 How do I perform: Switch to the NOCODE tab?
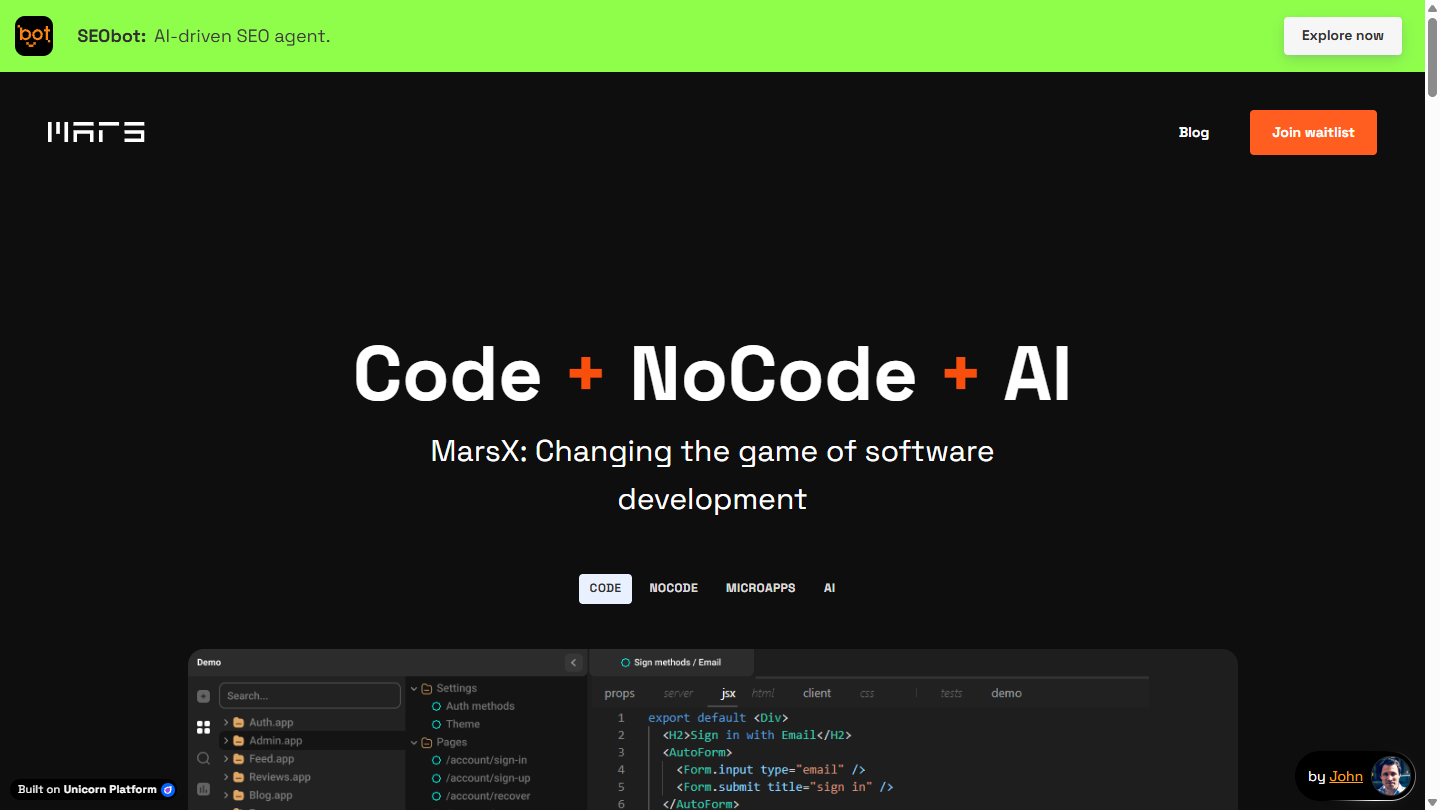click(674, 588)
